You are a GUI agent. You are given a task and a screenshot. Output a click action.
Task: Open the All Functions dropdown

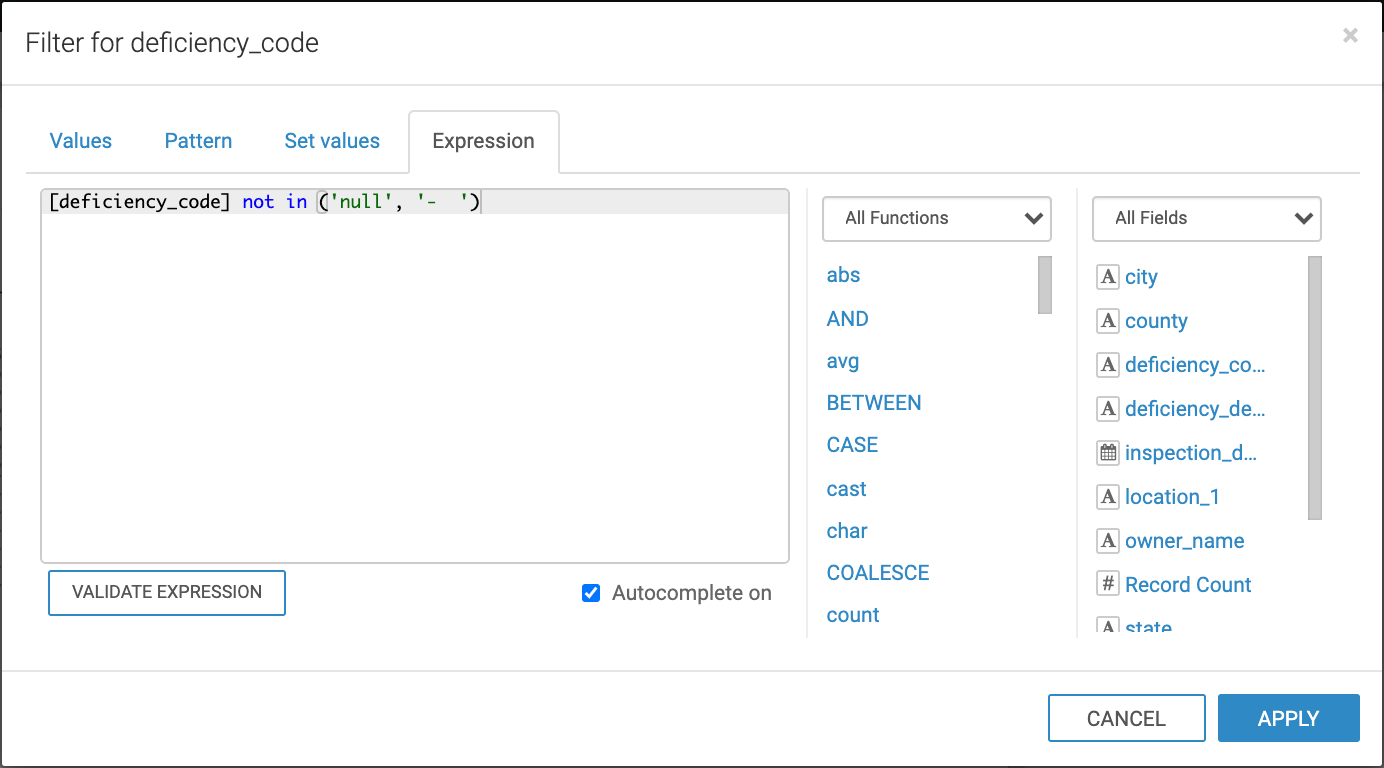(936, 218)
